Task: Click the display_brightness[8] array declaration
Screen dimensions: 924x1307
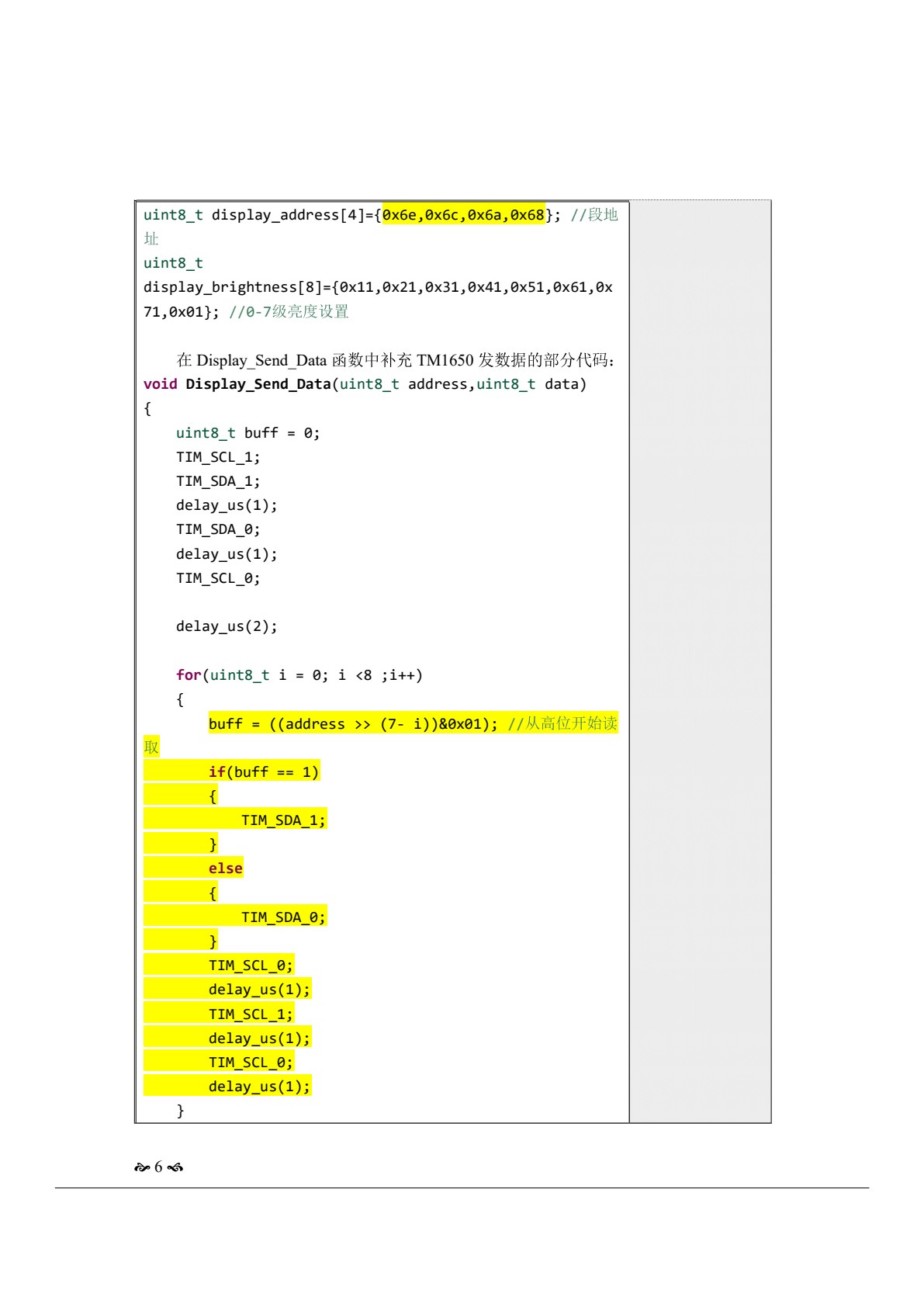Action: click(x=378, y=287)
